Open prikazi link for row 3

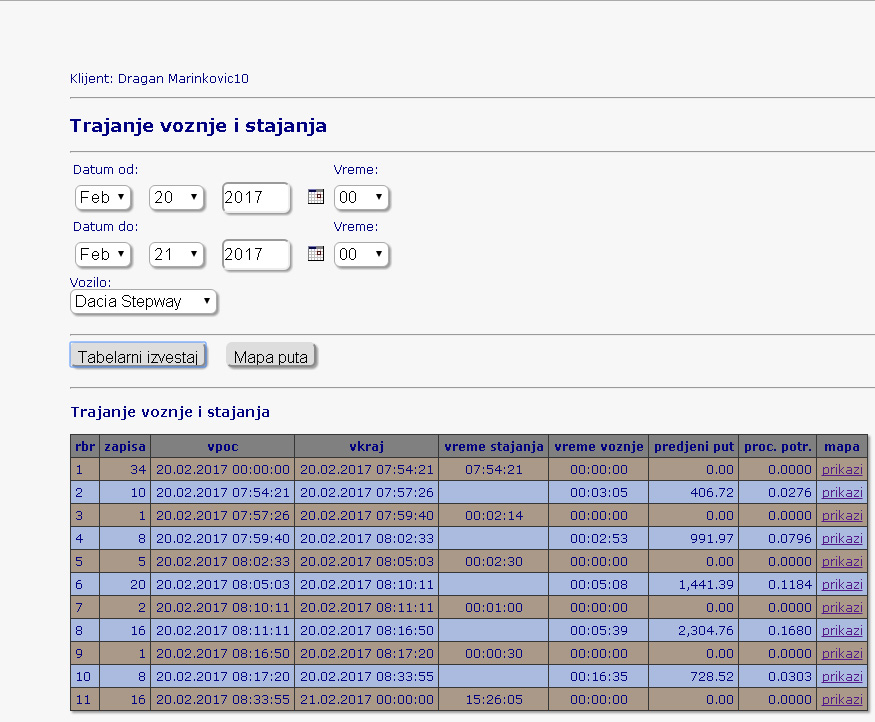coord(842,516)
